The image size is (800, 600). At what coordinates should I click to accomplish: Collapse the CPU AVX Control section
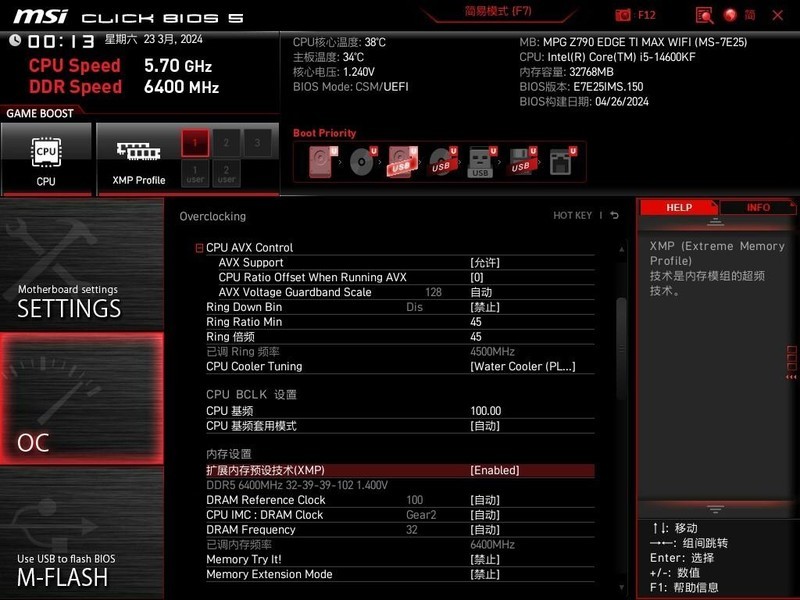199,247
